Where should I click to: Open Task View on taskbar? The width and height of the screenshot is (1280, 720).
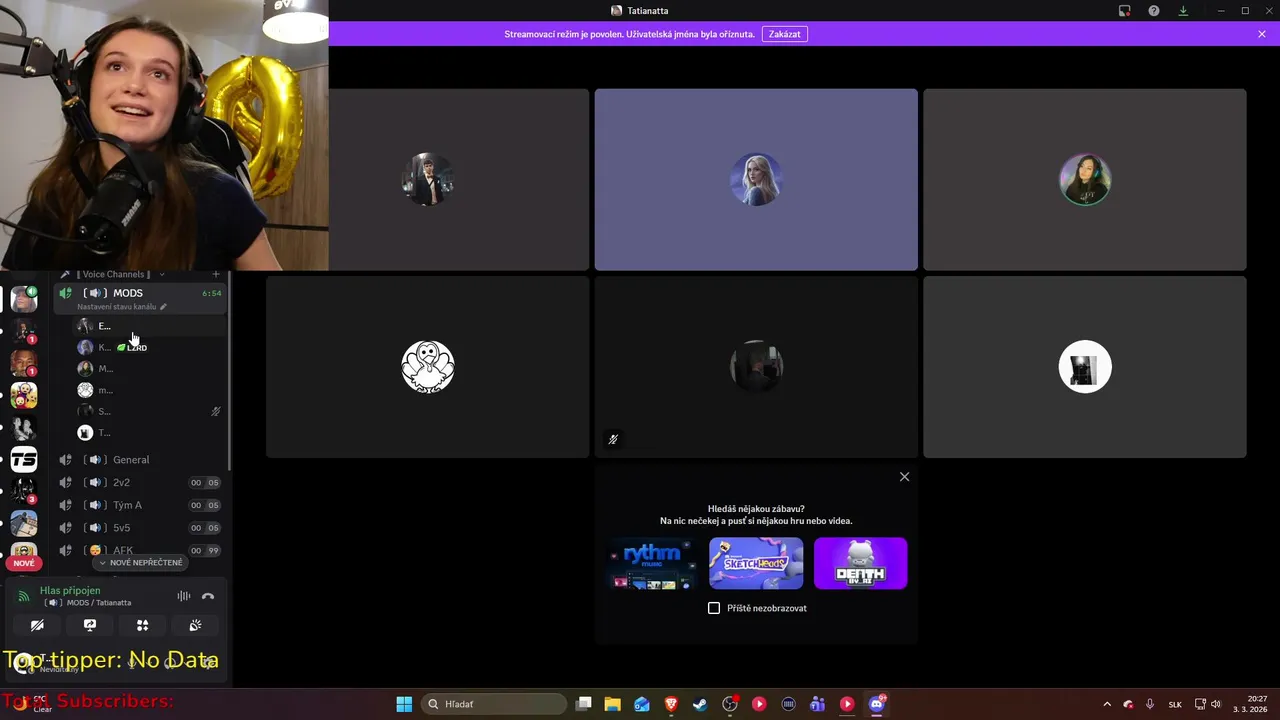pyautogui.click(x=584, y=704)
